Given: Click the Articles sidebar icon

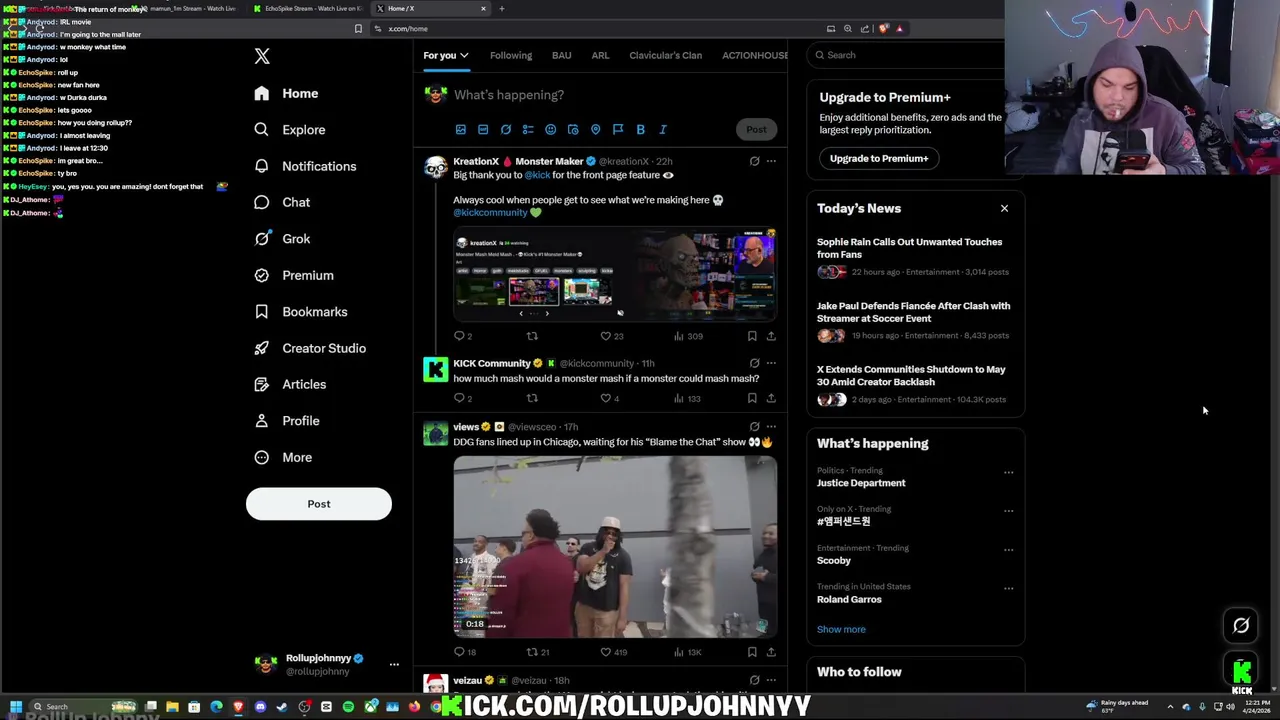Looking at the screenshot, I should pyautogui.click(x=261, y=384).
